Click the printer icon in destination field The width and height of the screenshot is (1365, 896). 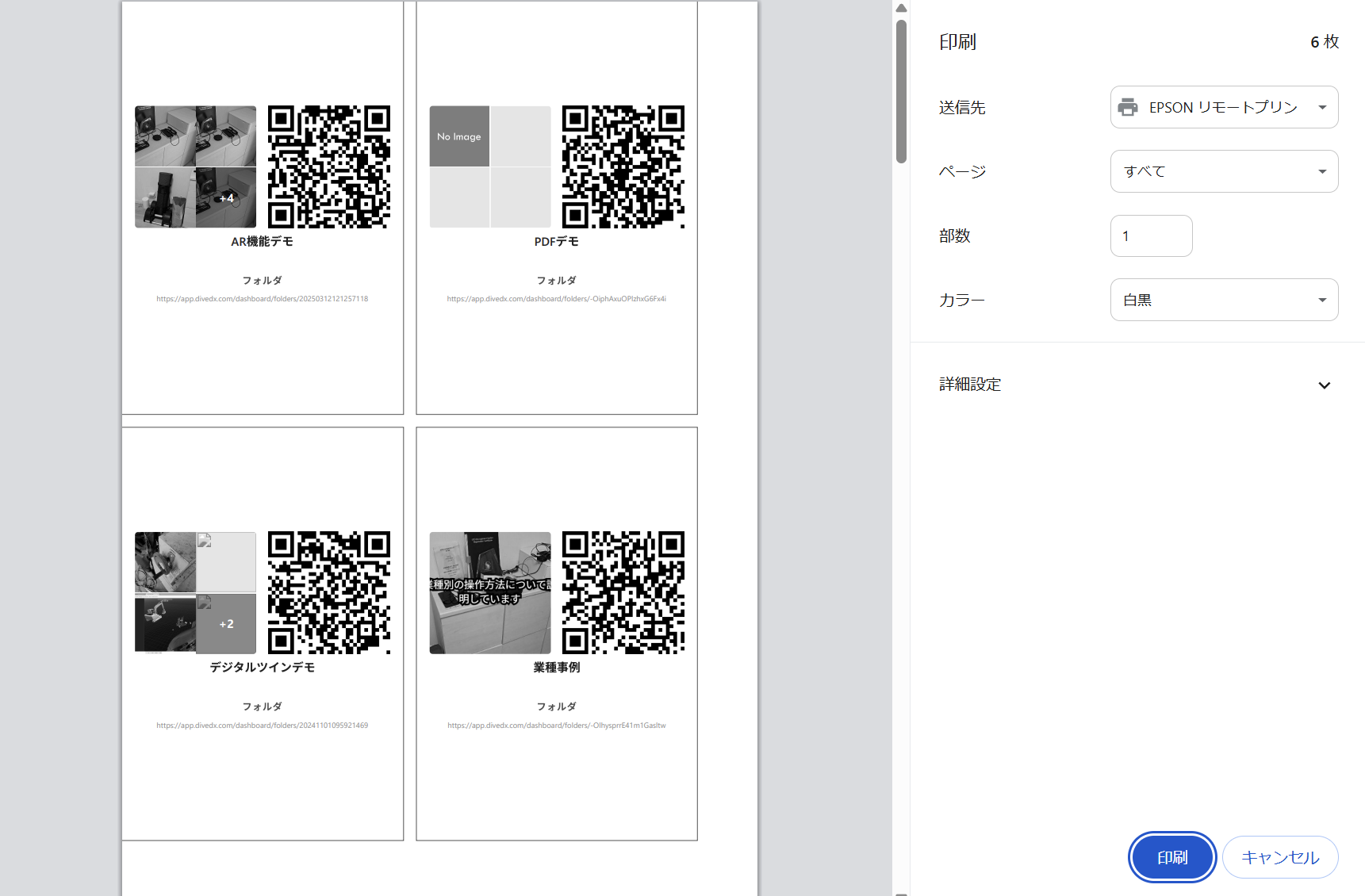1128,107
